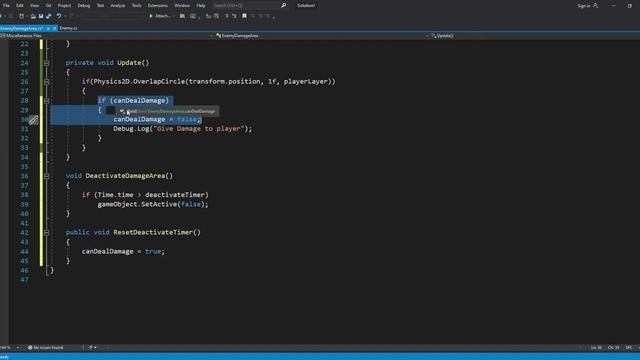640x360 pixels.
Task: Collapse the canDealDamage if block at line 28
Action: point(47,100)
